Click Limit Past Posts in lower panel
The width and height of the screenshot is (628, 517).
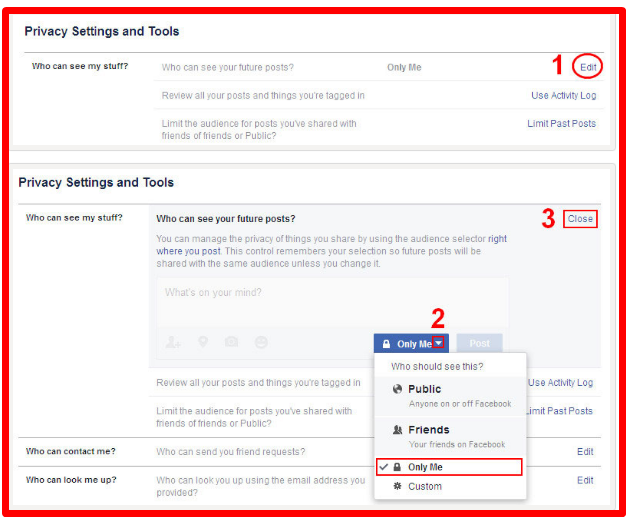(x=559, y=411)
